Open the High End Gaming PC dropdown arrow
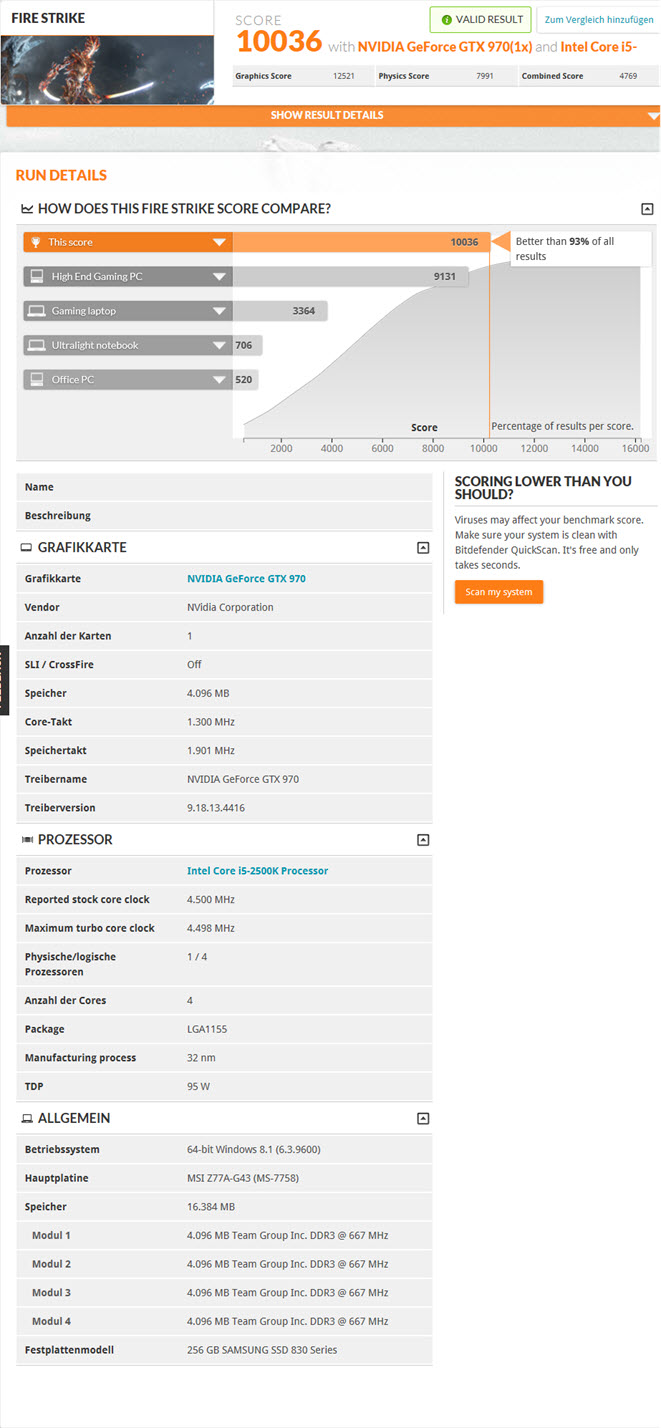661x1428 pixels. point(219,277)
